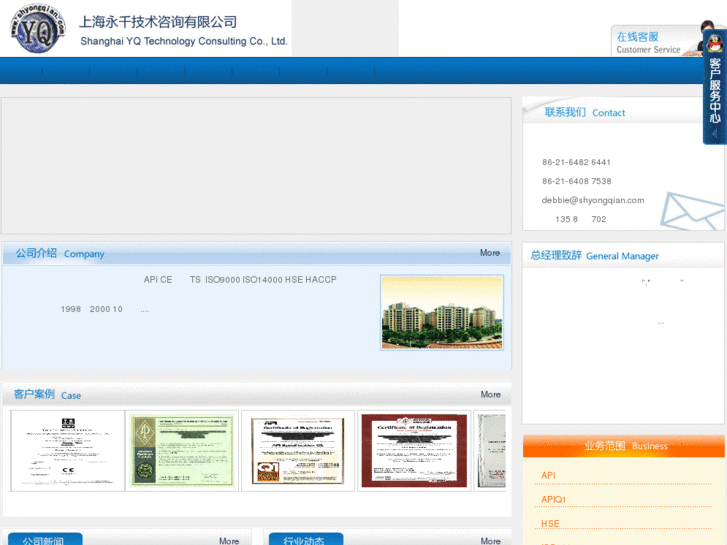Viewport: 727px width, 545px height.
Task: Click phone number 86-21-6482 6441
Action: click(576, 162)
